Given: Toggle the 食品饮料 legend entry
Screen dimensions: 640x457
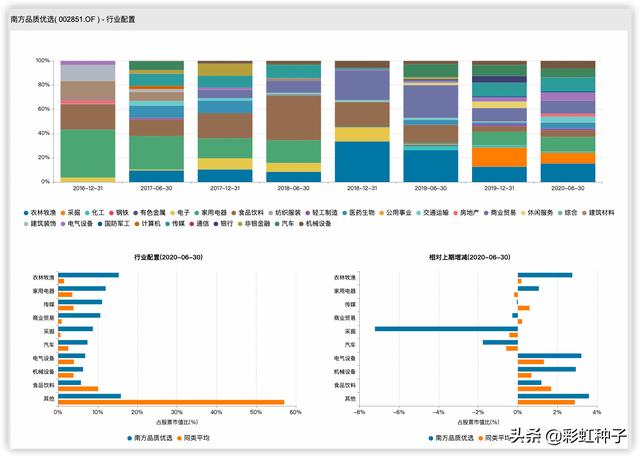Looking at the screenshot, I should click(x=247, y=213).
